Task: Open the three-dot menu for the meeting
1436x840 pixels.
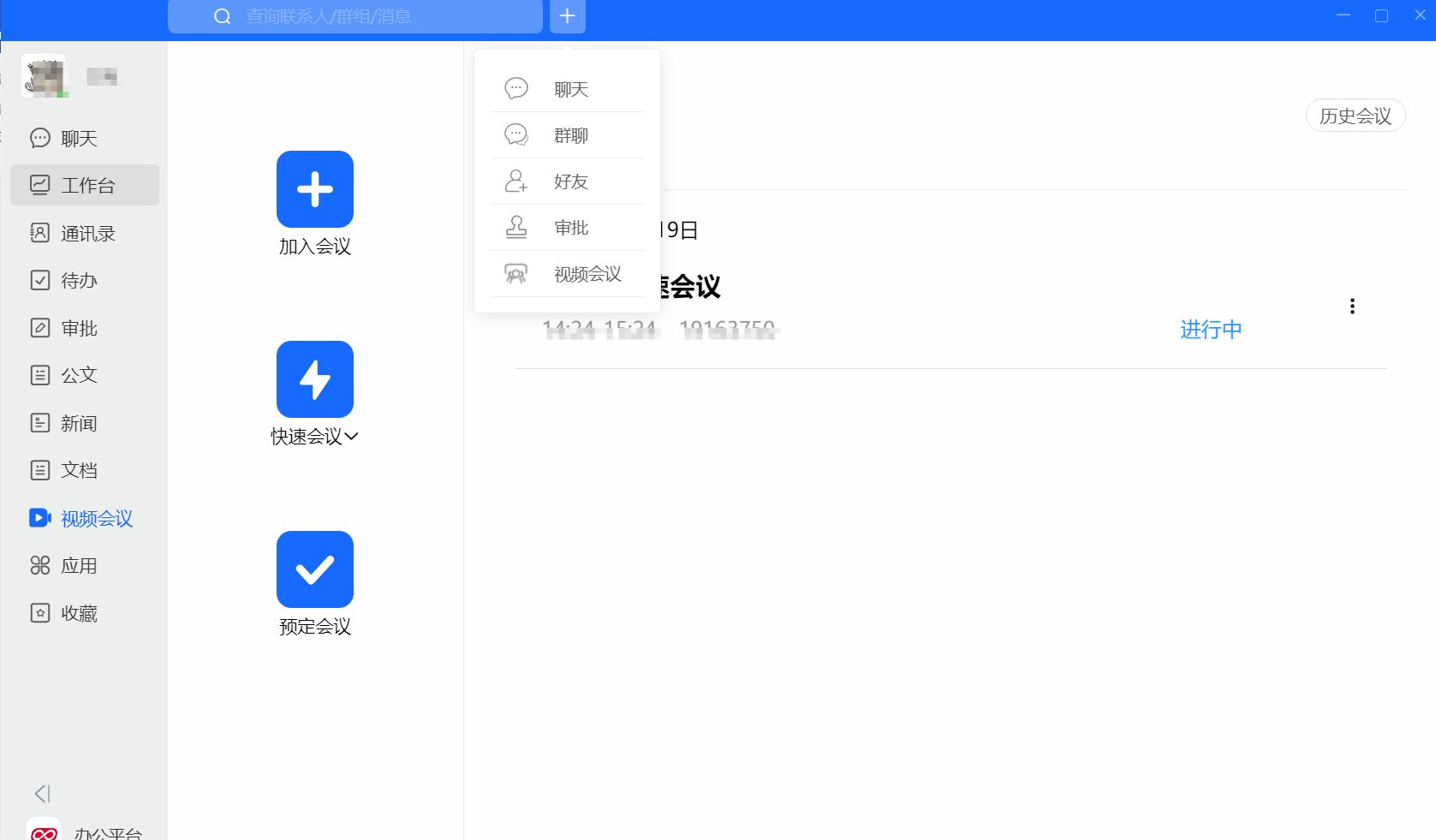Action: click(1352, 307)
